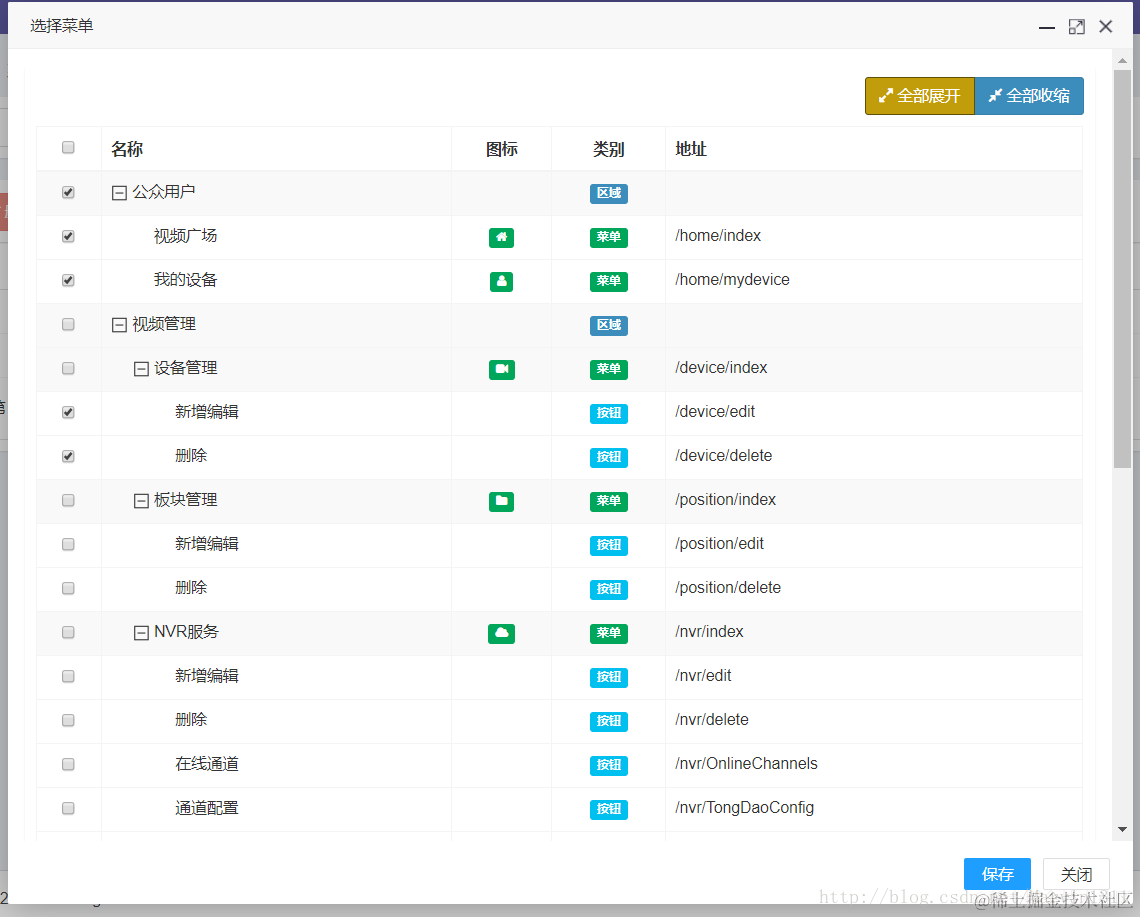
Task: Click the user icon in 我的设备 row
Action: click(501, 281)
